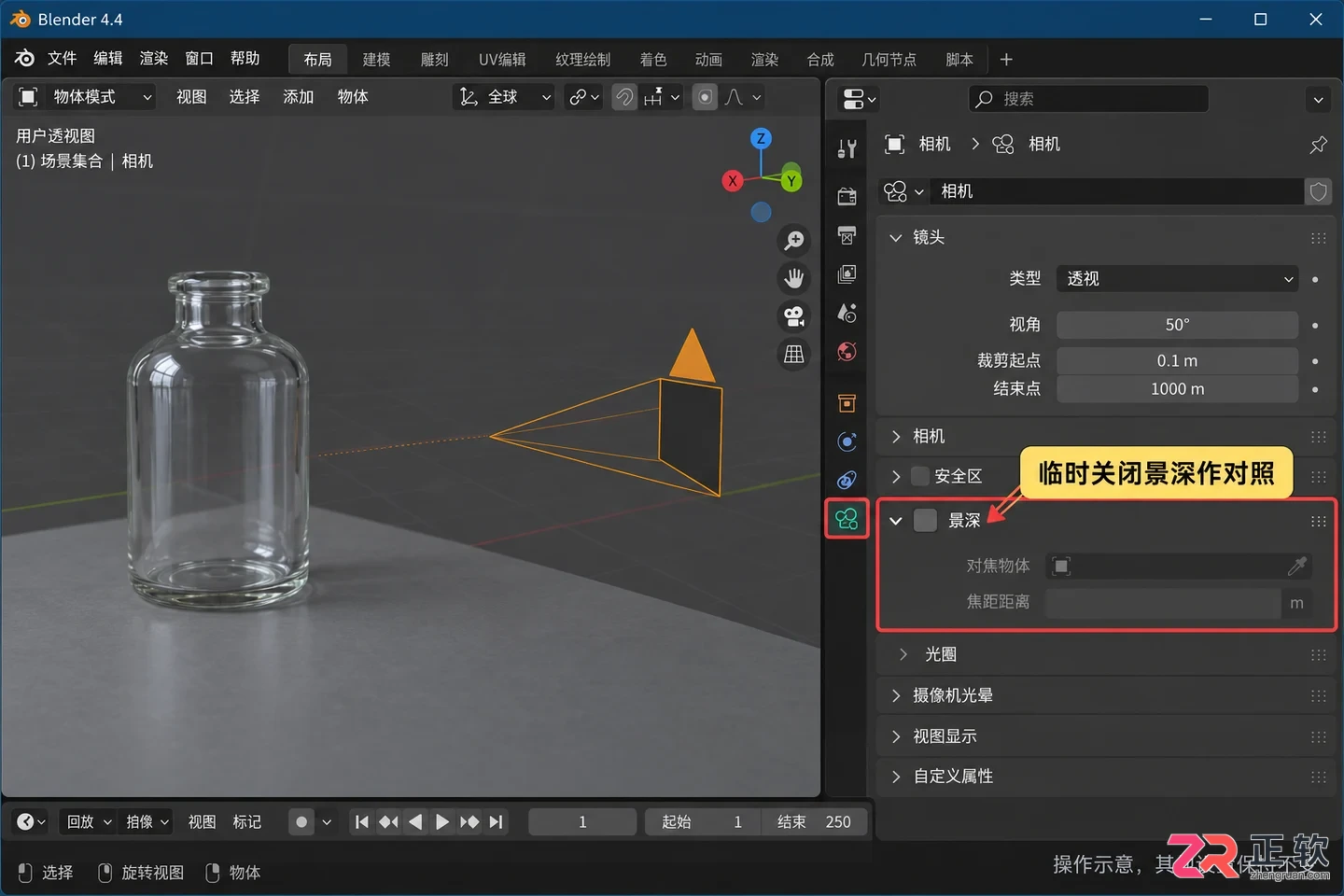Expand the 相机 panel

click(1105, 436)
